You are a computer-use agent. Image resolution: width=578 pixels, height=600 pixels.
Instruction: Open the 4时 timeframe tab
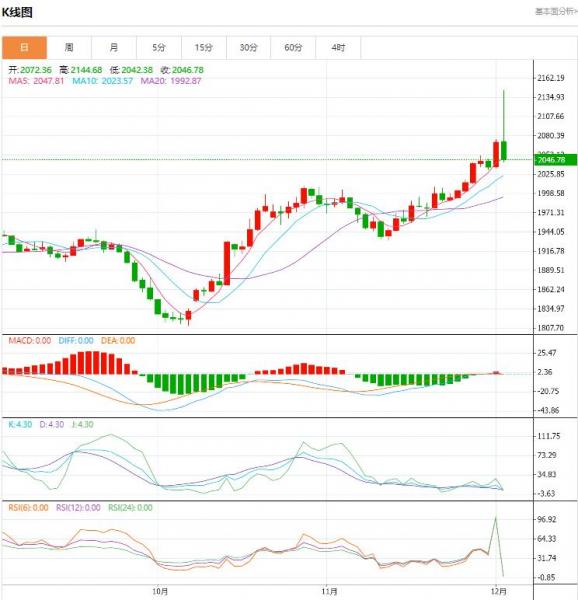tap(339, 47)
